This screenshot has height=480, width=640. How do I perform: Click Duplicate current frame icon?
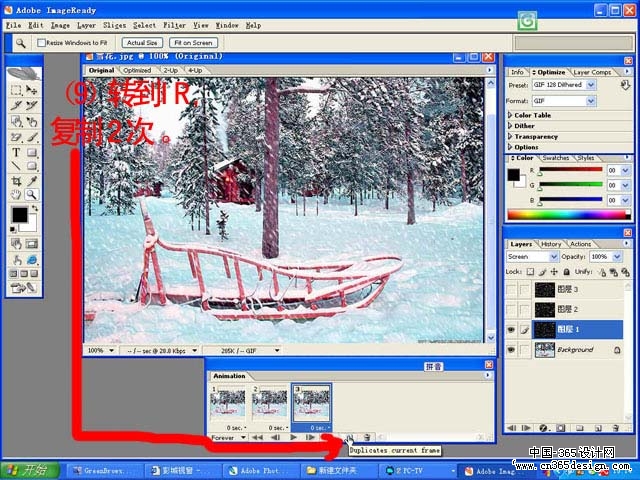350,438
